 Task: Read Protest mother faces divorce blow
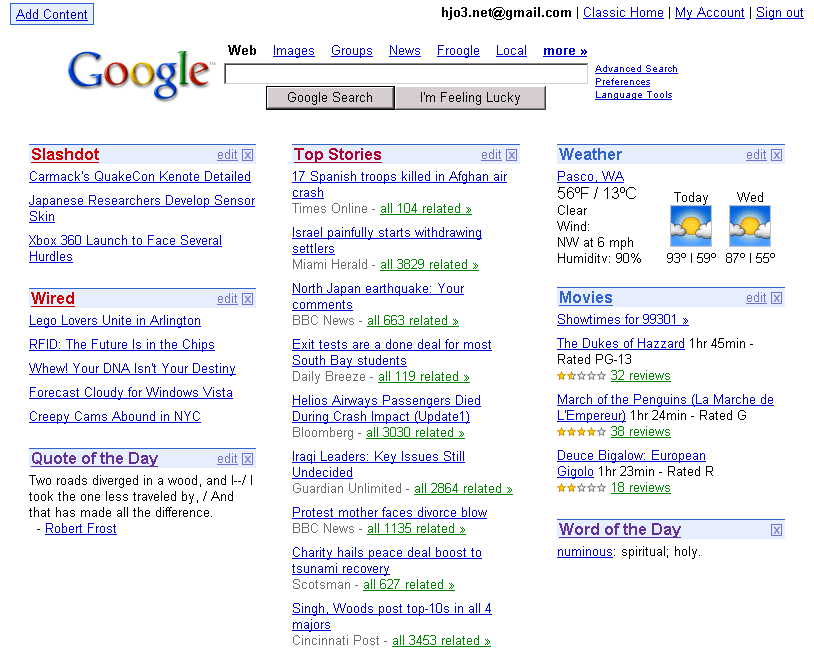point(389,513)
